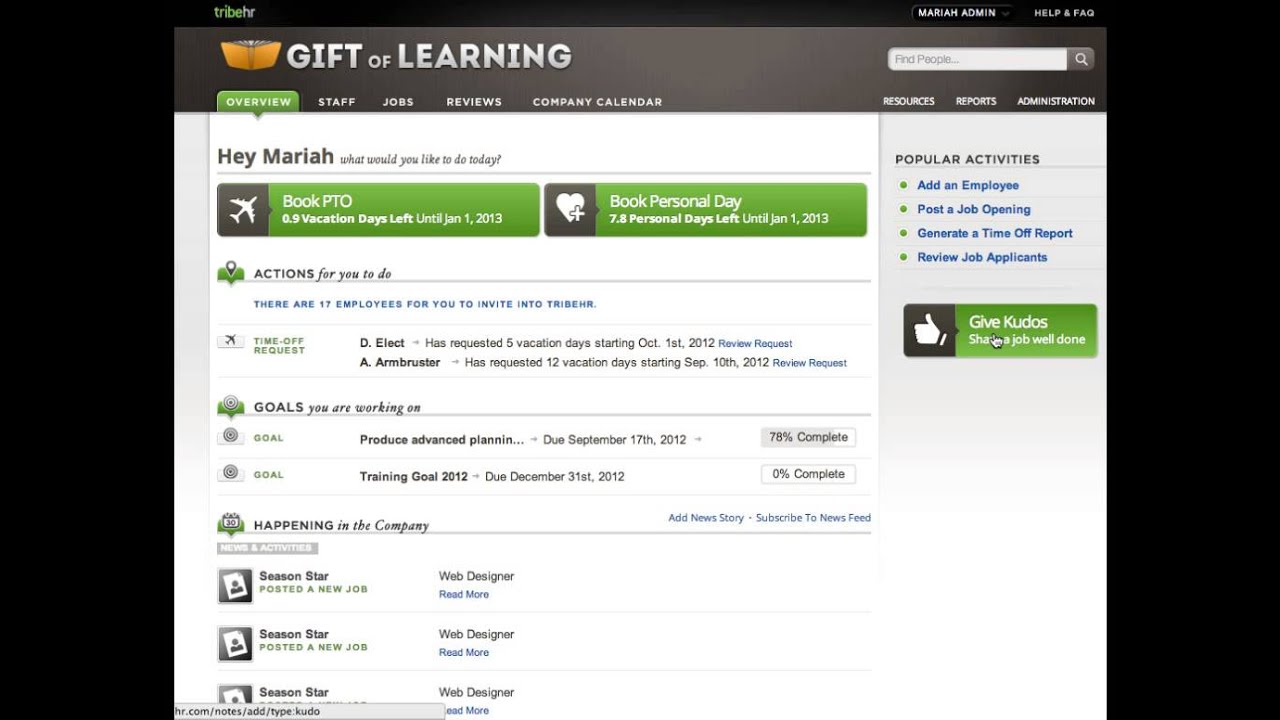1280x720 pixels.
Task: Go to the Jobs tab
Action: click(x=398, y=102)
